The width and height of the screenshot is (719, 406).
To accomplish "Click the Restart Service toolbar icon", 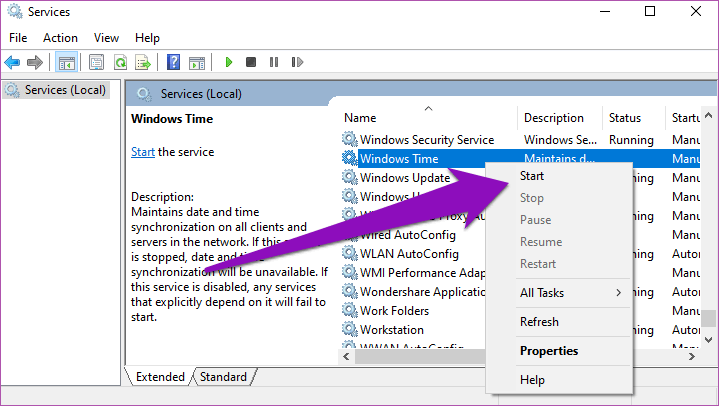I will point(297,62).
